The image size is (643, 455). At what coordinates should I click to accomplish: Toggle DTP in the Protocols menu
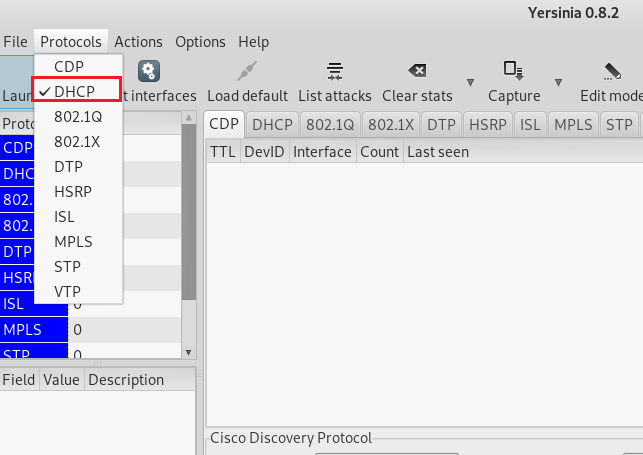pos(78,167)
